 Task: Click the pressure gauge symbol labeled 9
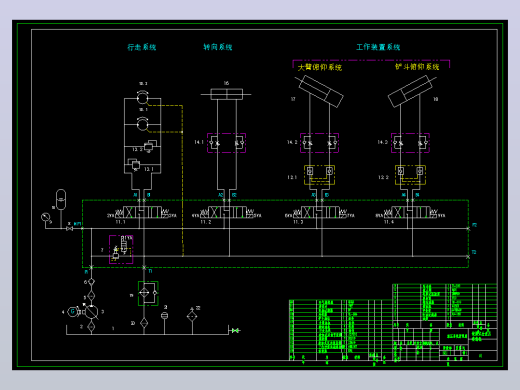point(46,217)
